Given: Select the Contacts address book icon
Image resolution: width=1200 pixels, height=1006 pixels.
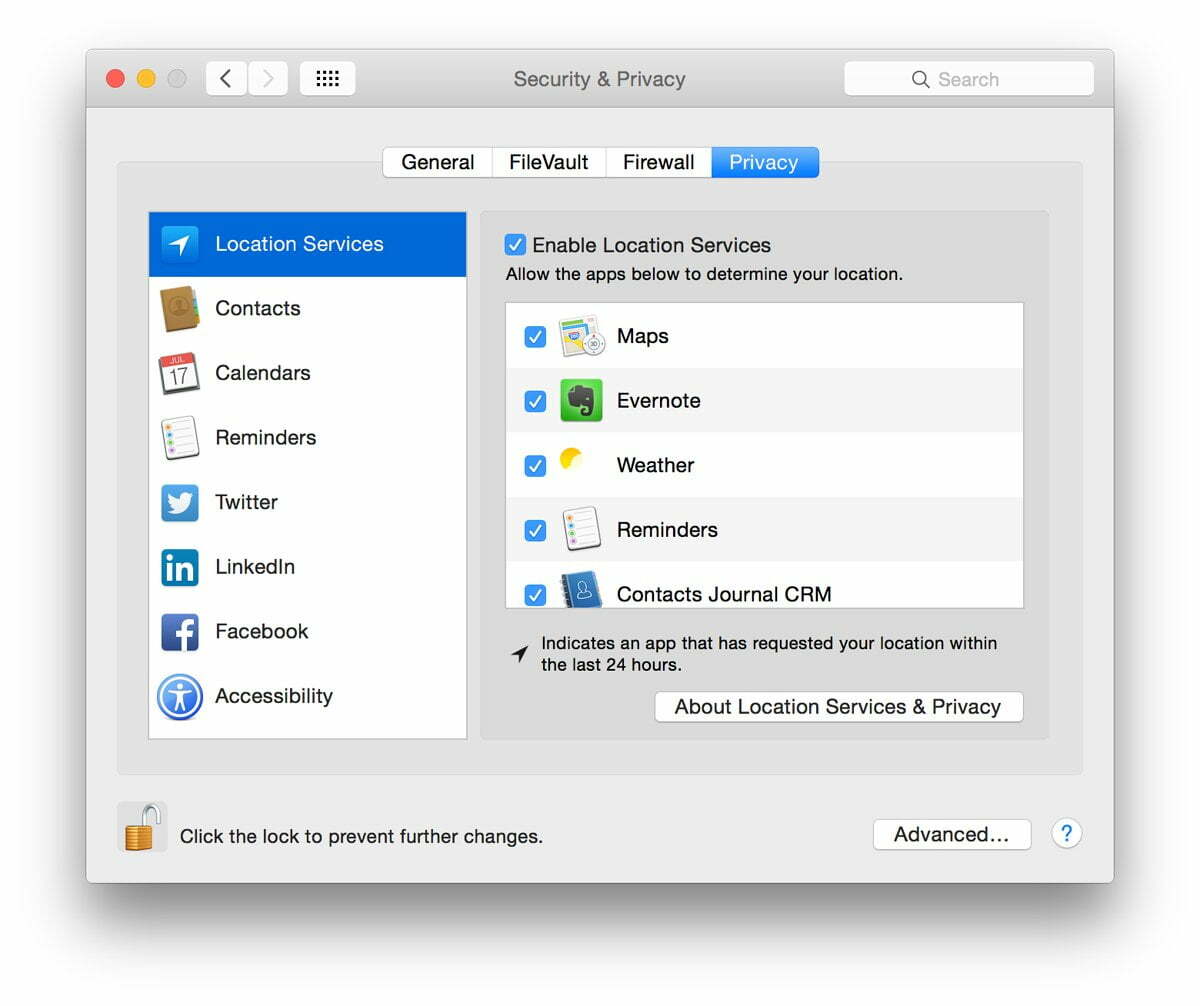Looking at the screenshot, I should coord(179,308).
